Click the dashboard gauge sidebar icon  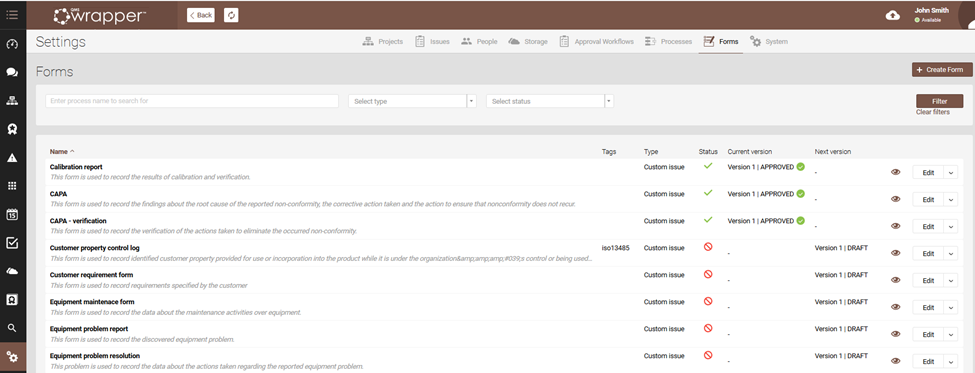(12, 45)
